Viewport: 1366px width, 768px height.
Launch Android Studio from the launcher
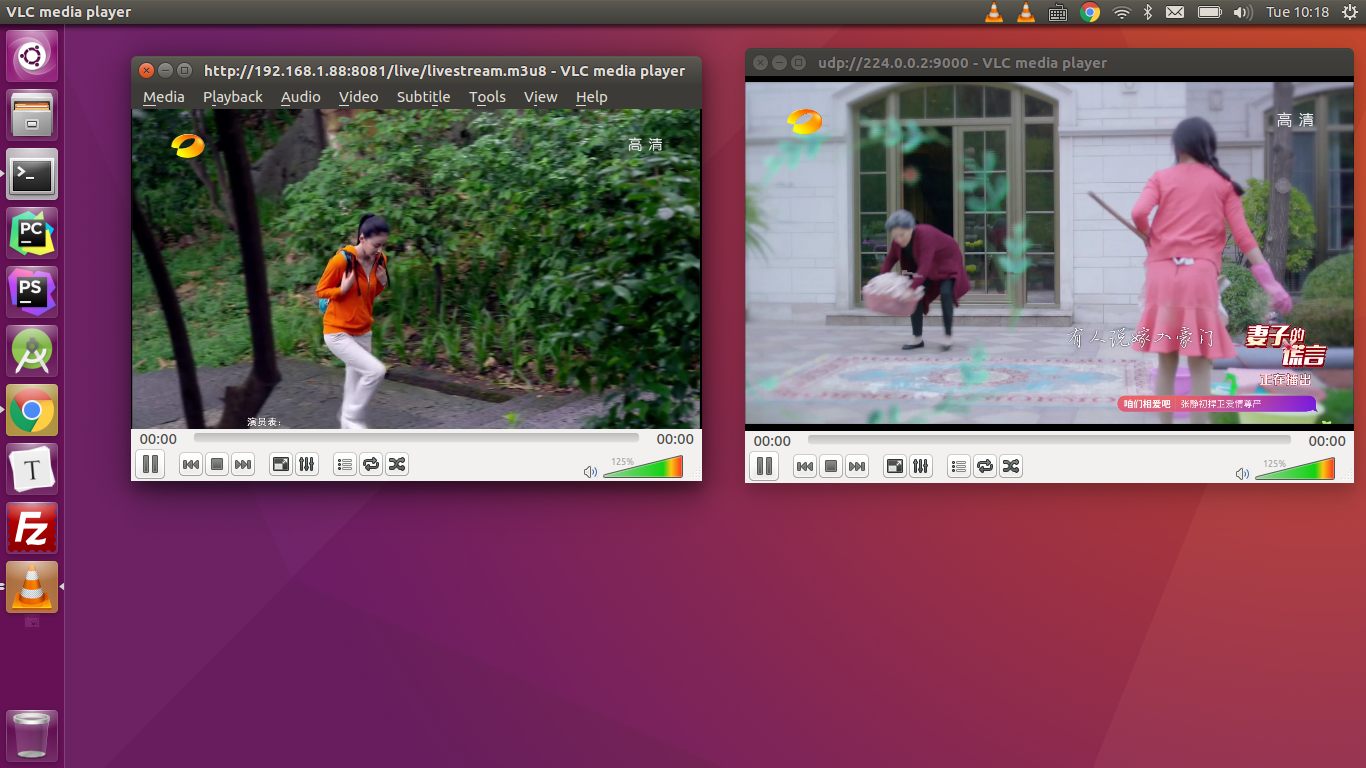click(x=32, y=351)
